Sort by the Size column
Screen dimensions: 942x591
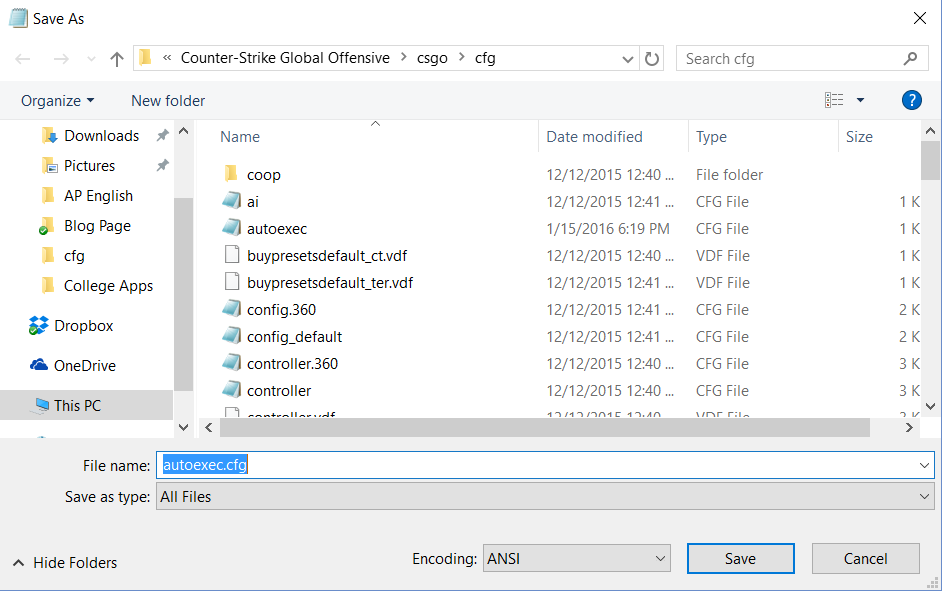point(859,137)
